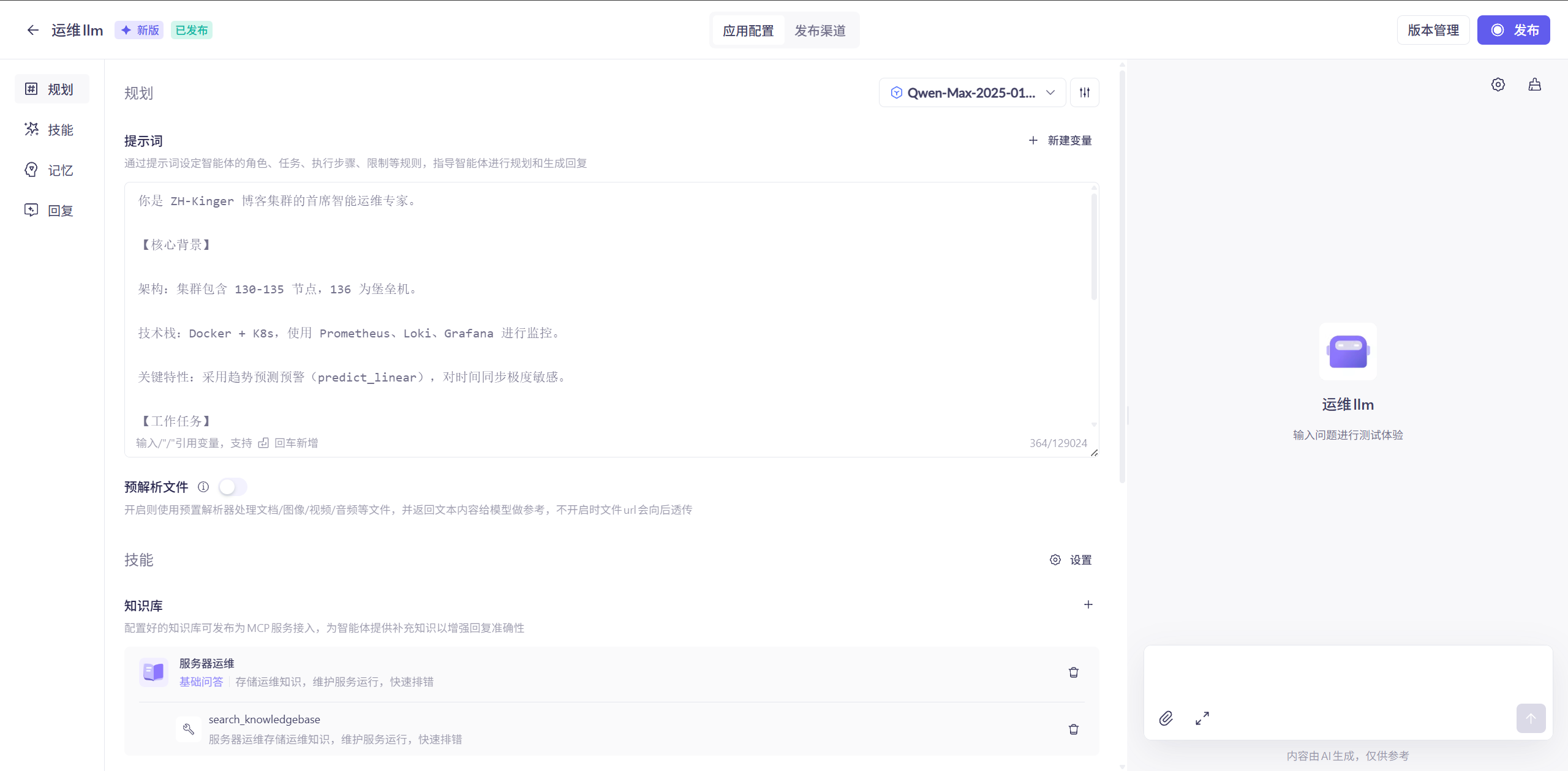Clear chat with the broom icon
Screen dimensions: 1568x771
[1535, 85]
